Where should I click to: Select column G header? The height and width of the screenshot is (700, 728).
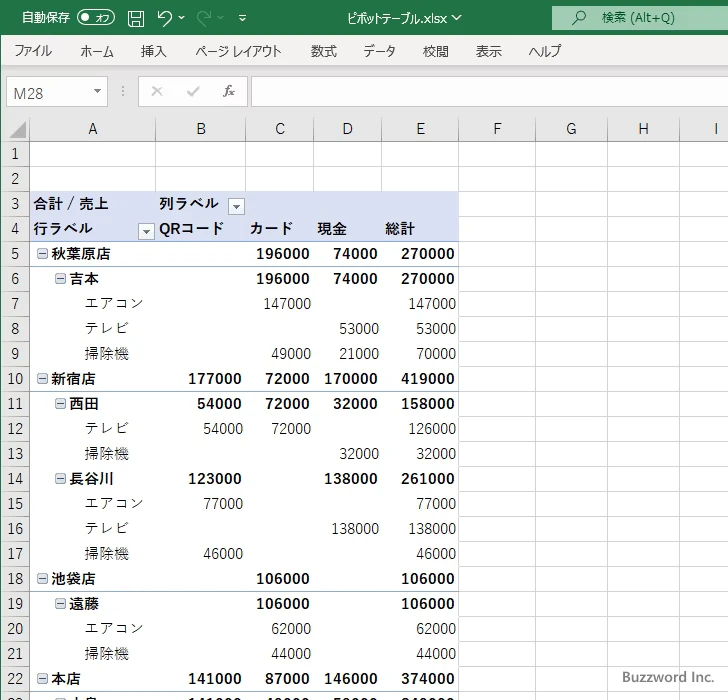point(571,129)
